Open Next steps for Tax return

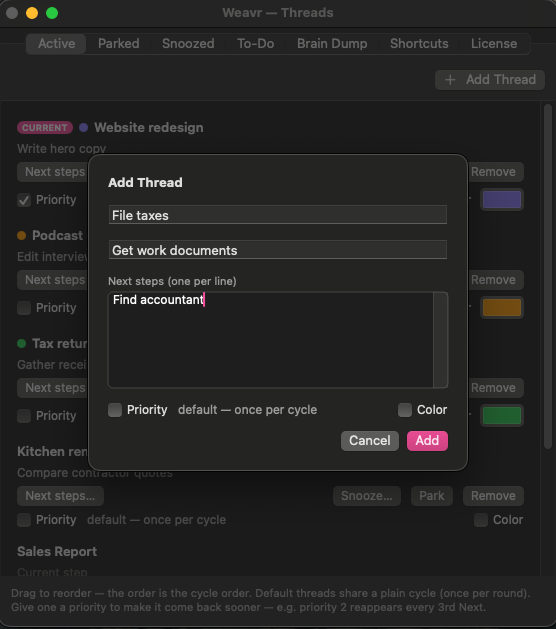(53, 388)
